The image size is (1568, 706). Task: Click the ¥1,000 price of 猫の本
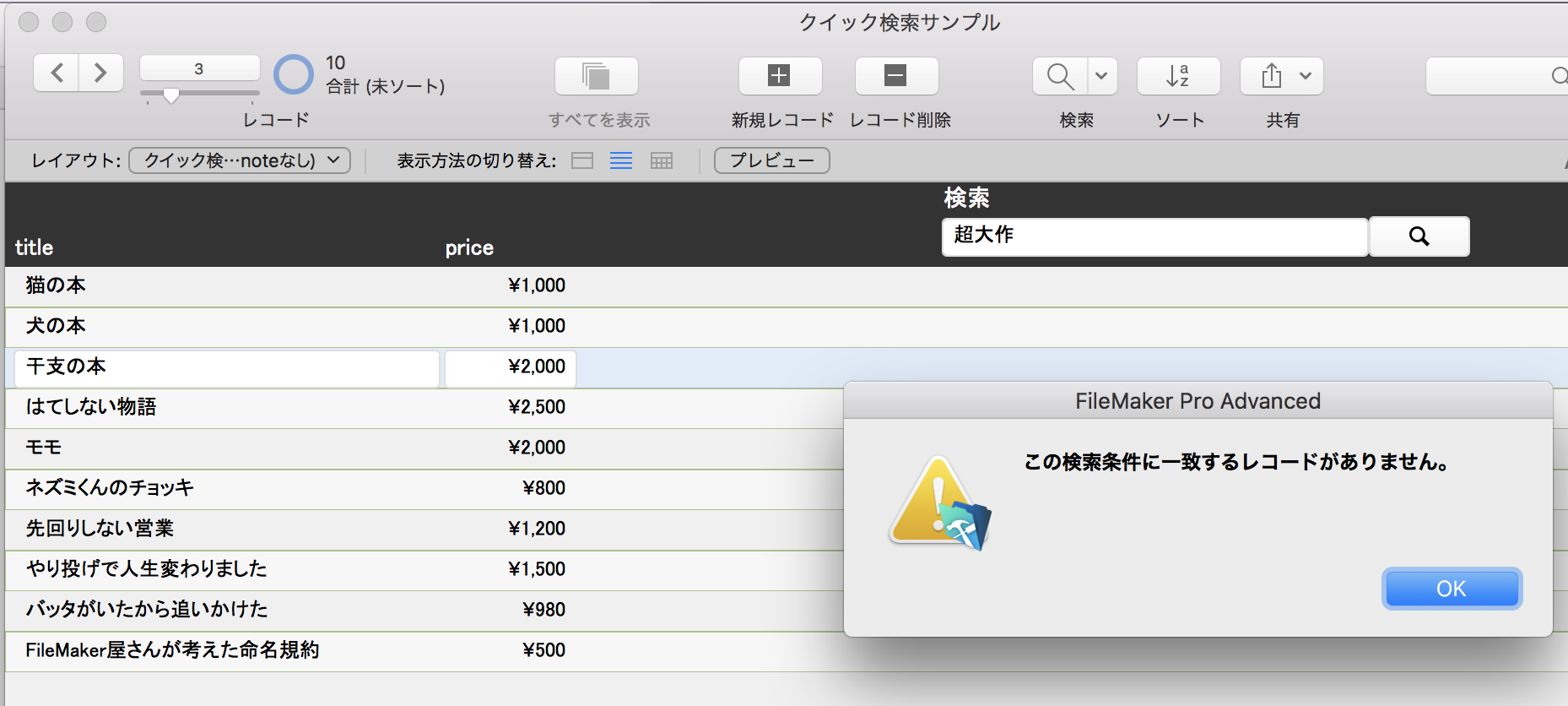pyautogui.click(x=537, y=285)
